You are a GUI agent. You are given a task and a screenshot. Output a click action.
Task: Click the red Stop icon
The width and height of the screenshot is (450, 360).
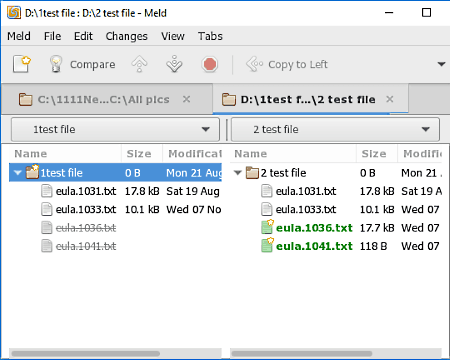pos(210,64)
